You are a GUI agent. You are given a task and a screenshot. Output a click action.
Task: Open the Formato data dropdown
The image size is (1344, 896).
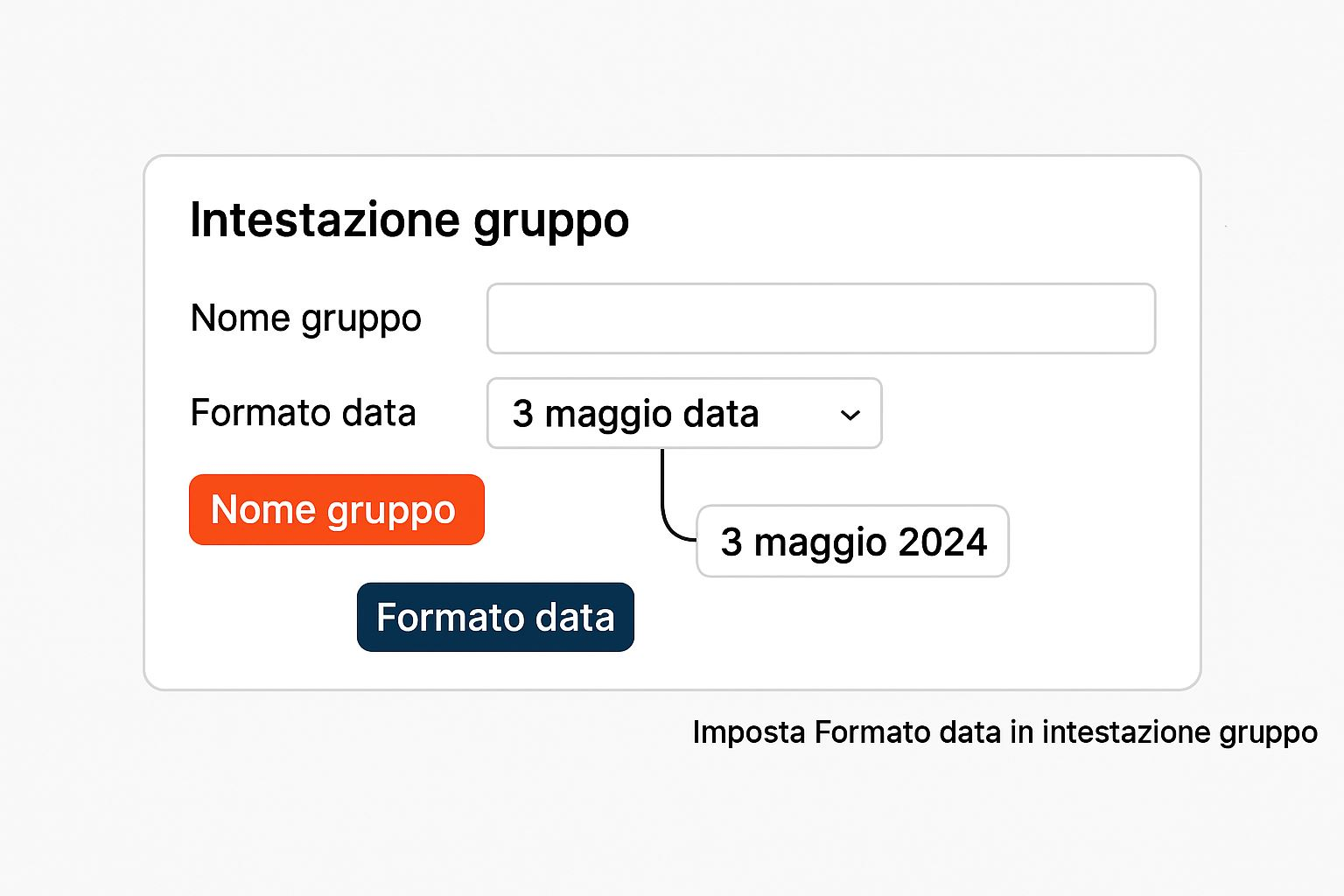[683, 413]
